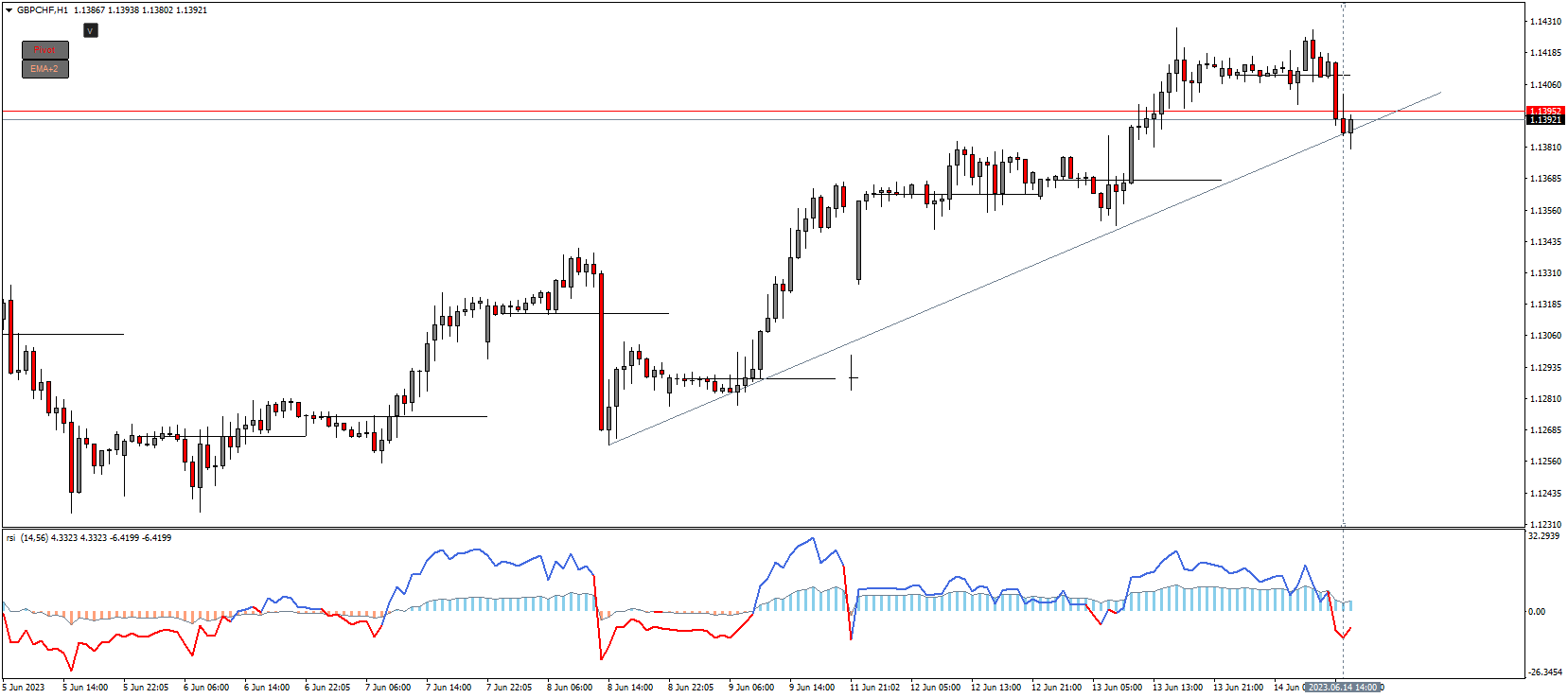Screen dimensions: 1568x698
Task: Select the red 1.13952 price label
Action: [1545, 111]
